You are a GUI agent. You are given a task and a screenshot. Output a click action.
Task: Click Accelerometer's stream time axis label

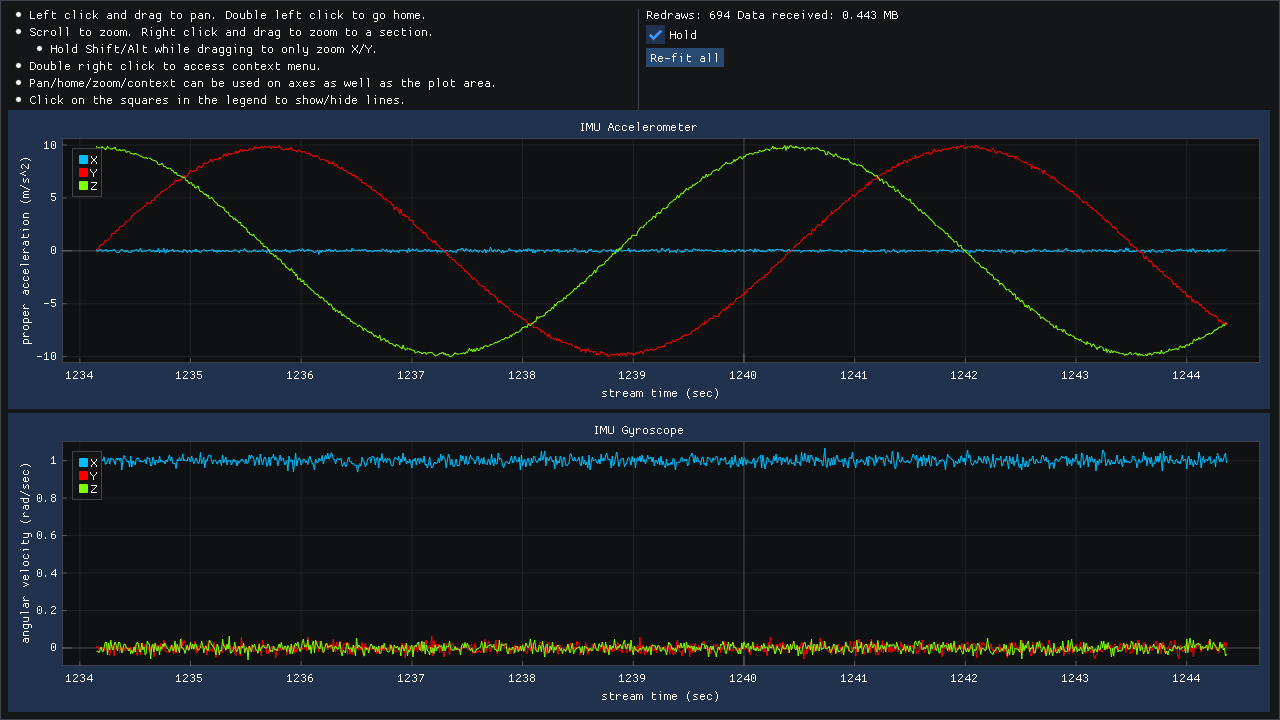coord(659,393)
